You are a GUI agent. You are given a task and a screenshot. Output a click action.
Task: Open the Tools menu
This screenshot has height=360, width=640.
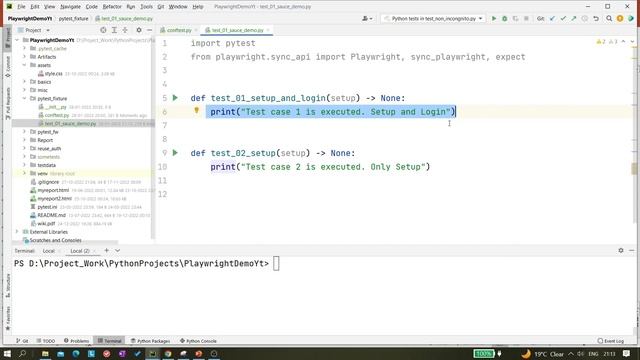click(x=146, y=7)
